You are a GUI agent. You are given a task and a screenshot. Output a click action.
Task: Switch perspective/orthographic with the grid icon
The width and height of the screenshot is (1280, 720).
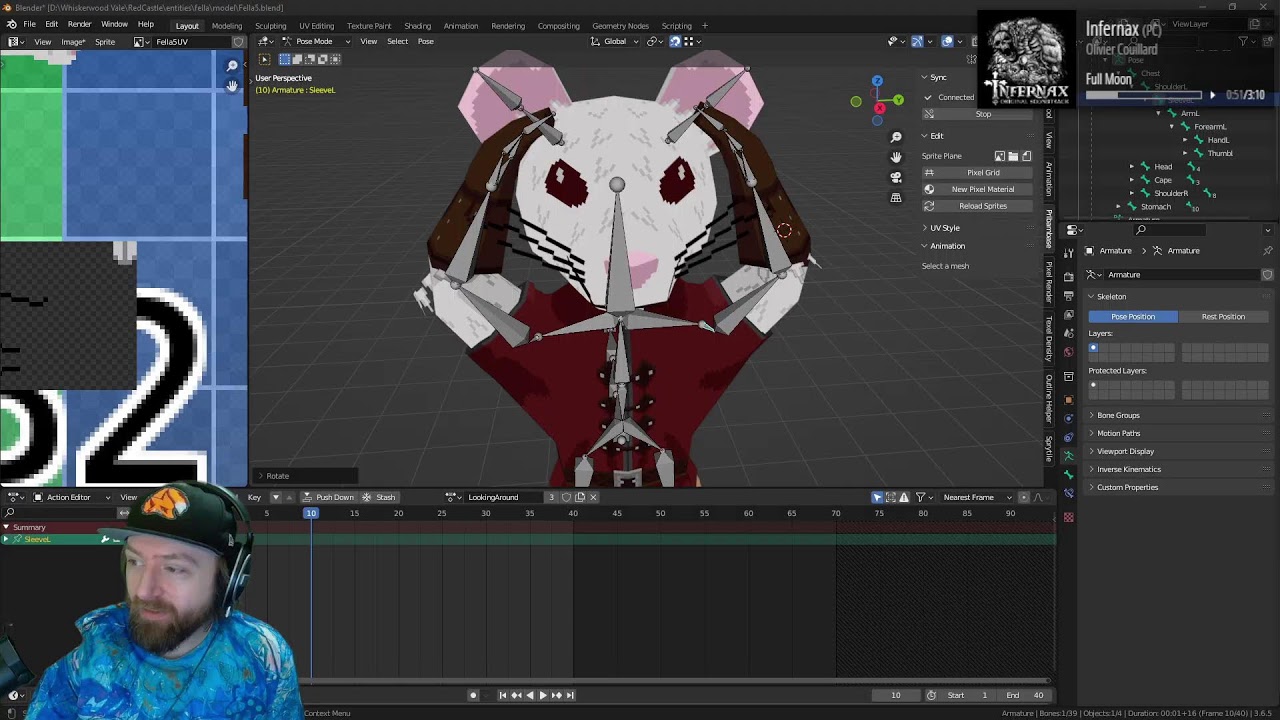896,198
